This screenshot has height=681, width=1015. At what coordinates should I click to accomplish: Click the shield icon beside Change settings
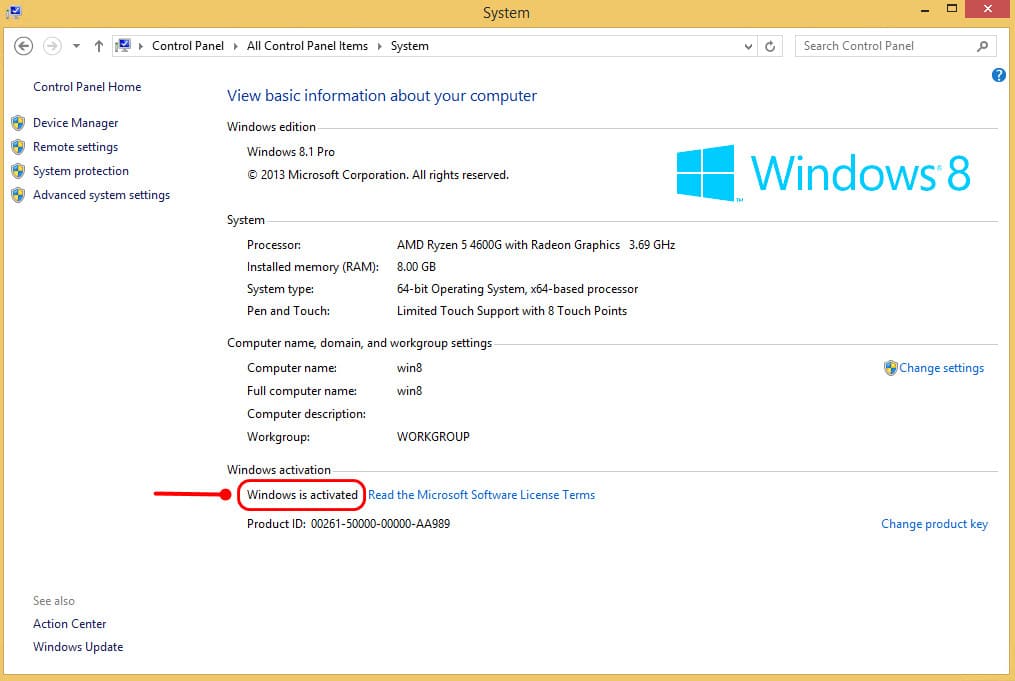click(x=891, y=368)
